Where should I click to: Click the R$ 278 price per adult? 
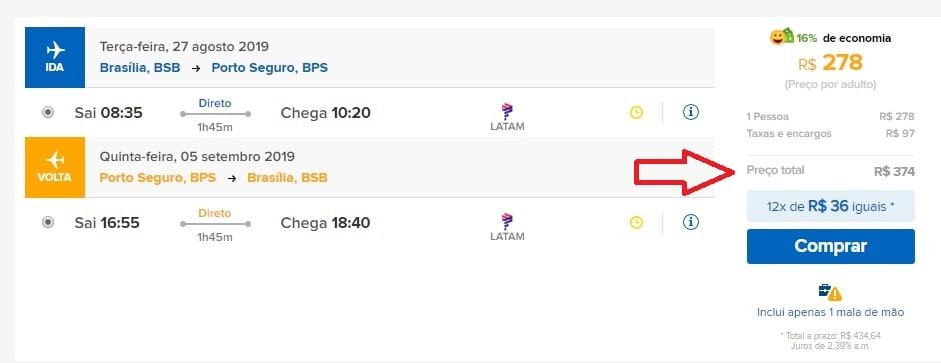coord(831,62)
